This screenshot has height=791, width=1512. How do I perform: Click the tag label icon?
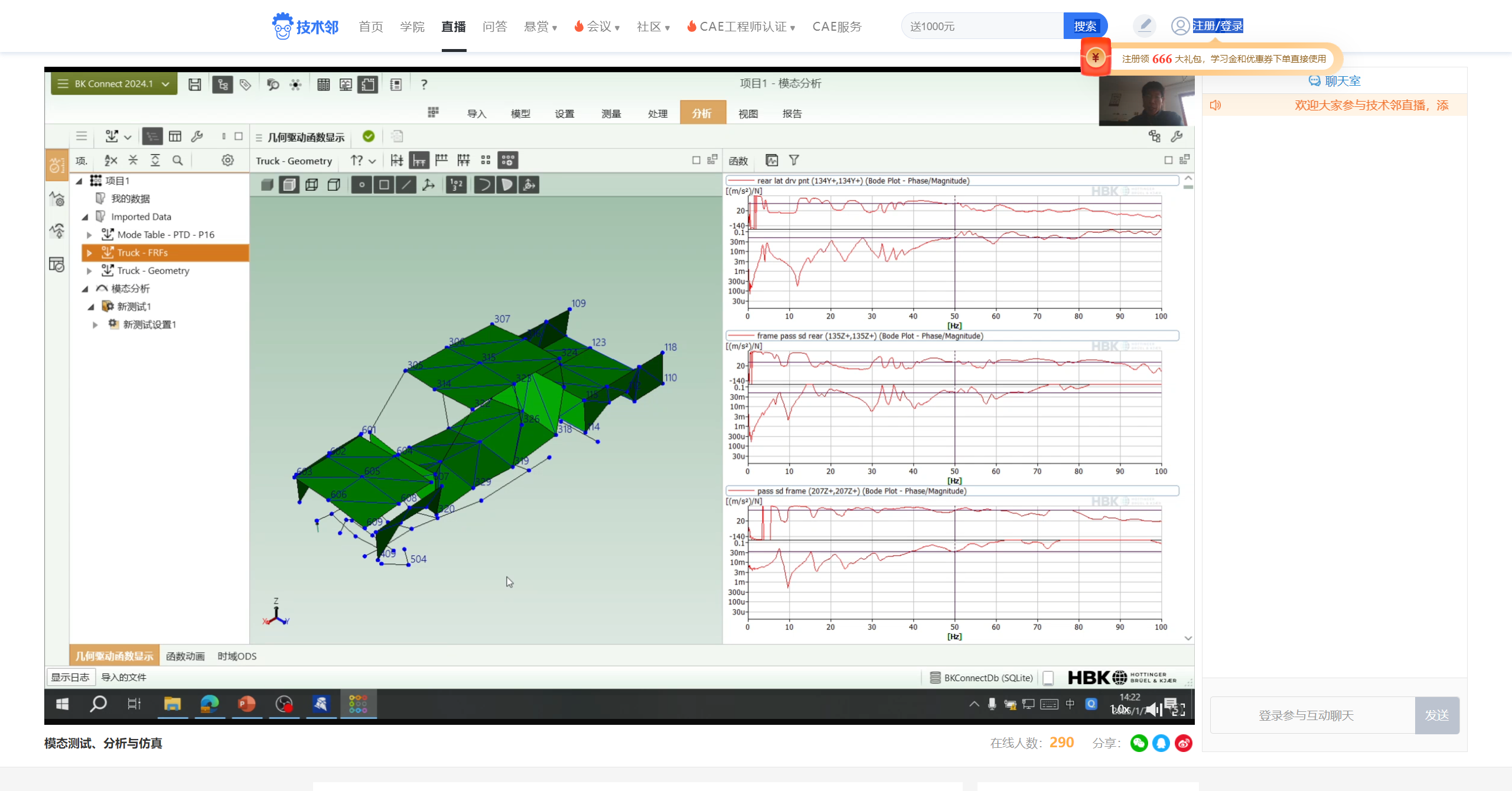(x=245, y=84)
